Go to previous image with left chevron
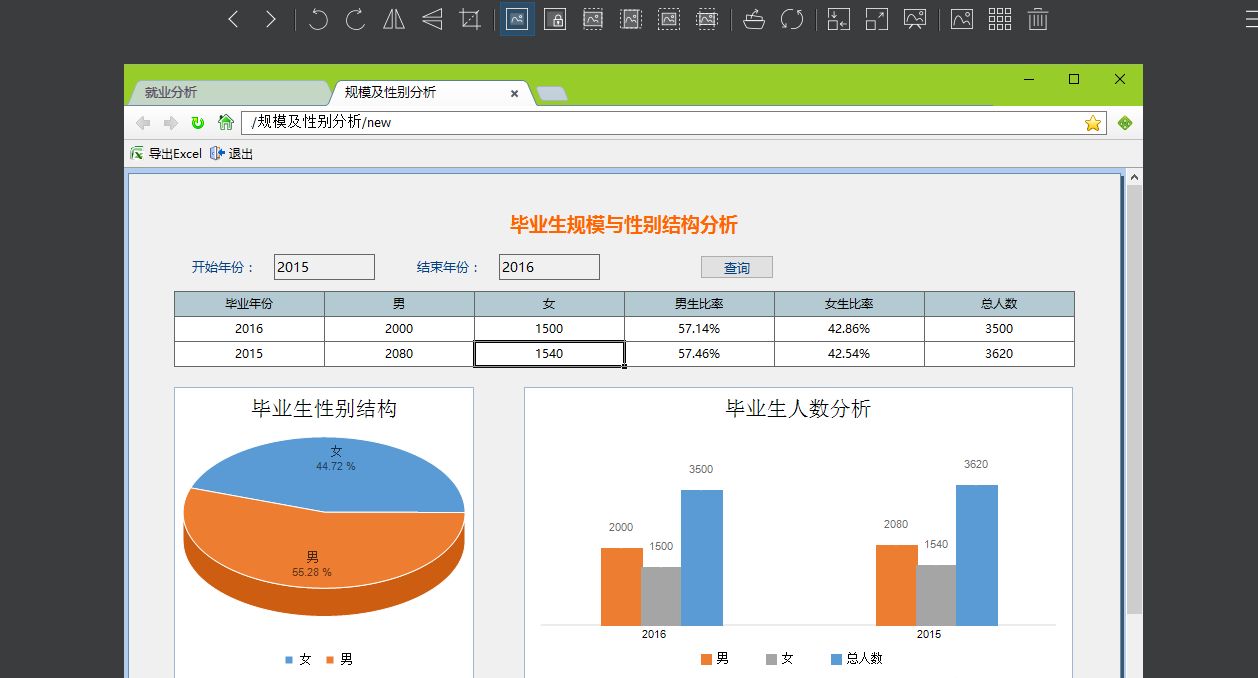The height and width of the screenshot is (678, 1258). (x=233, y=19)
